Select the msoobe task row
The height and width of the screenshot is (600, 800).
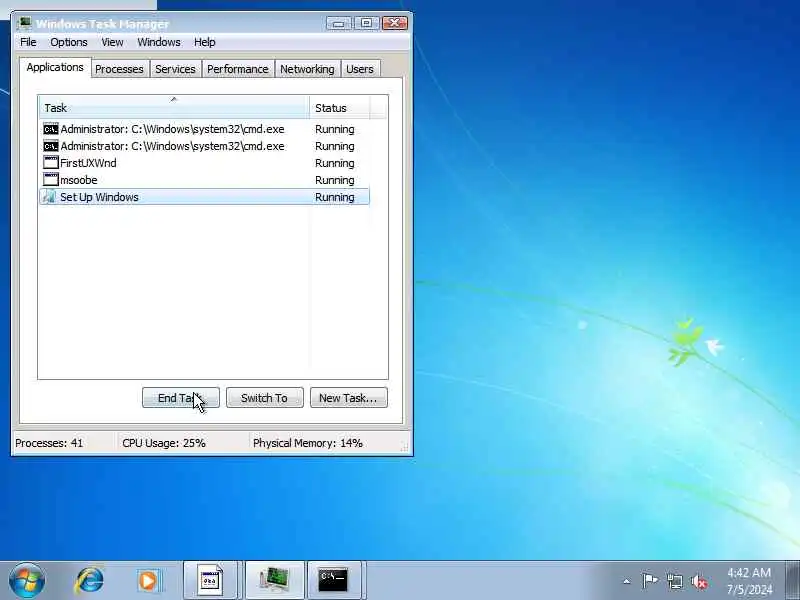tap(204, 180)
